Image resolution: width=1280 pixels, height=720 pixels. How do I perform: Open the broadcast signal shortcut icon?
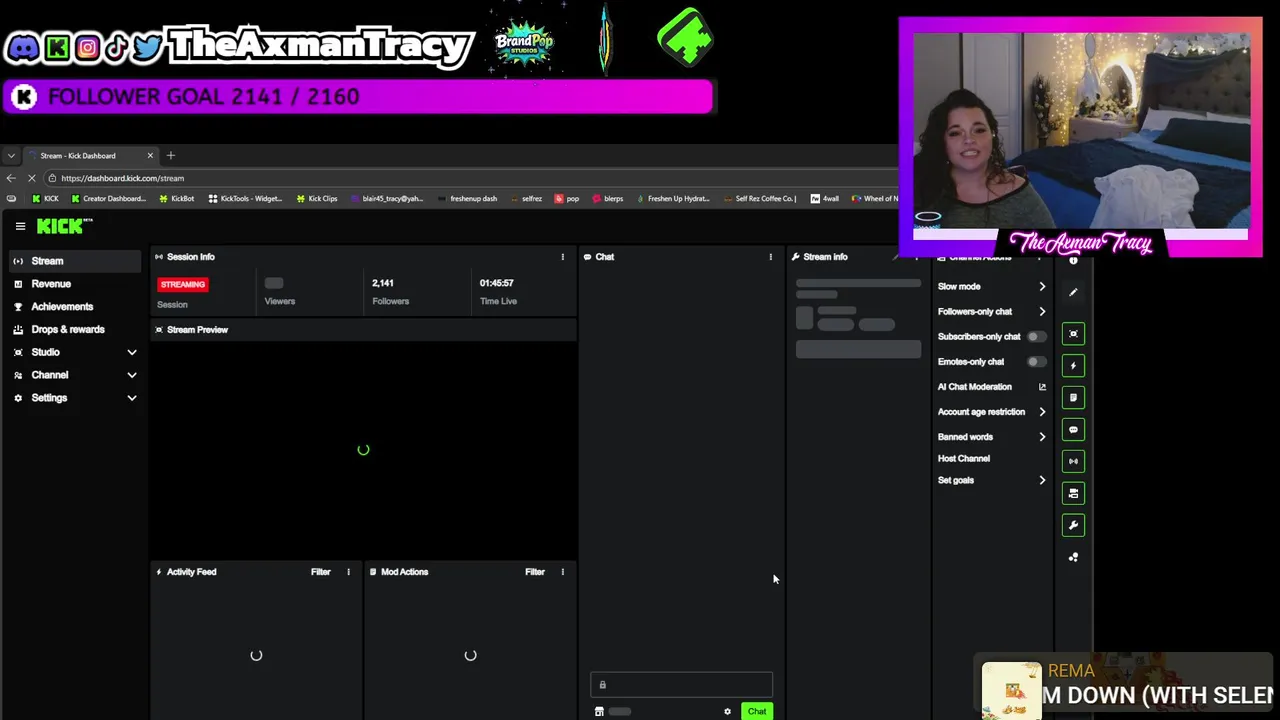pos(1073,461)
